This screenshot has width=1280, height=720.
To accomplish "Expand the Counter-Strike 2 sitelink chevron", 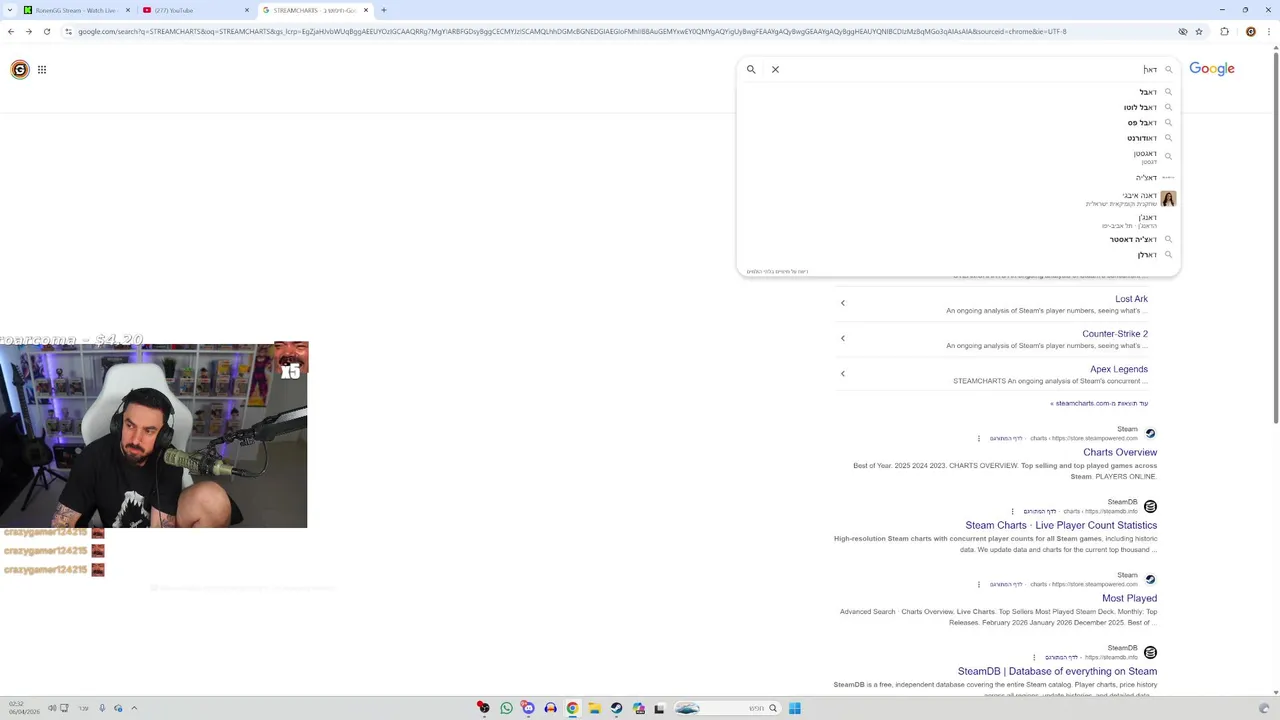I will pyautogui.click(x=842, y=338).
